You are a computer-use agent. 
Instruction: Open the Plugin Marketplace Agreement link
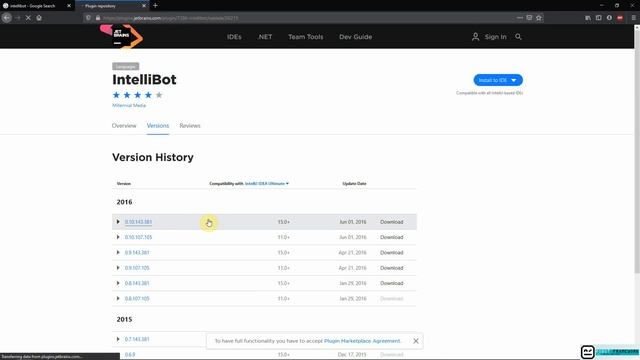362,341
